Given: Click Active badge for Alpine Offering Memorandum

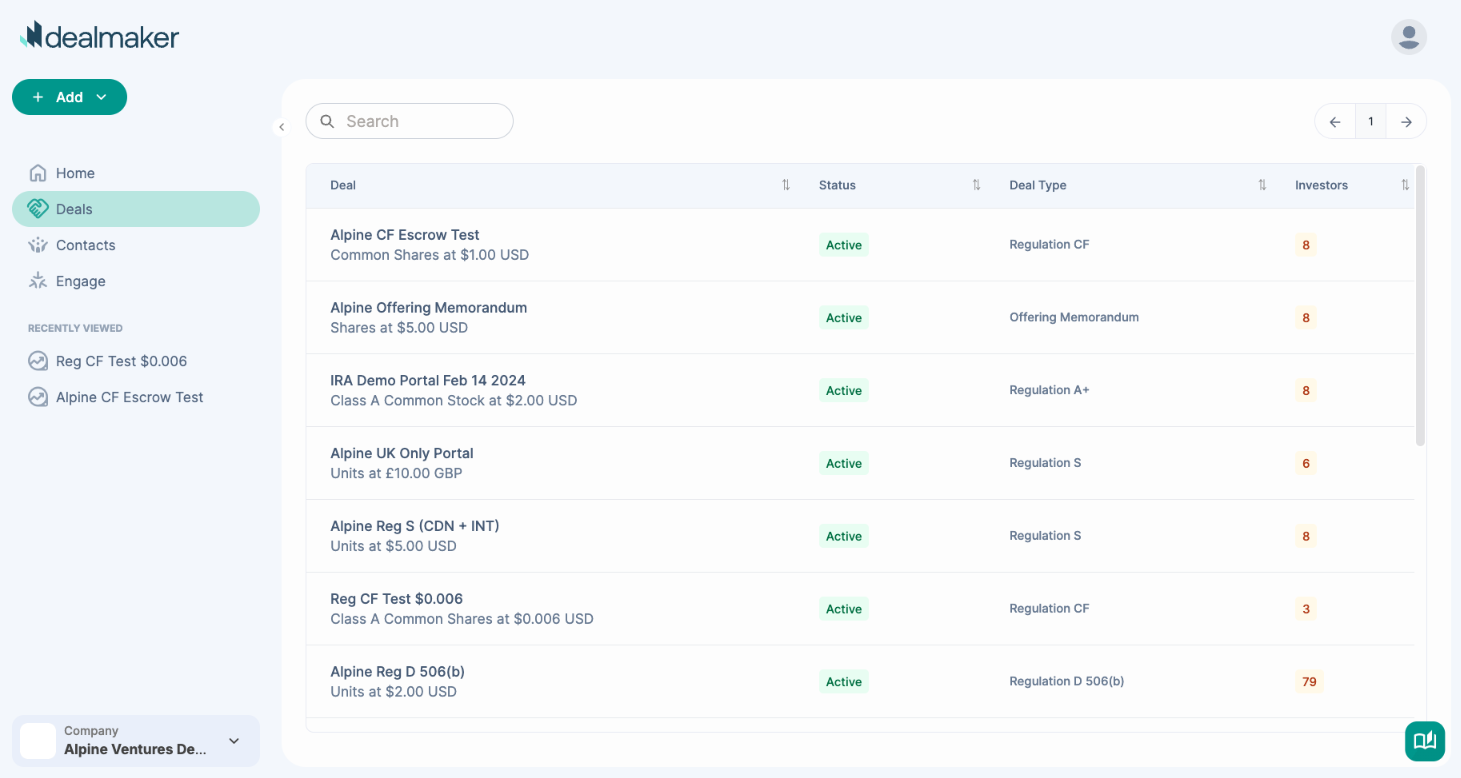Looking at the screenshot, I should tap(844, 318).
